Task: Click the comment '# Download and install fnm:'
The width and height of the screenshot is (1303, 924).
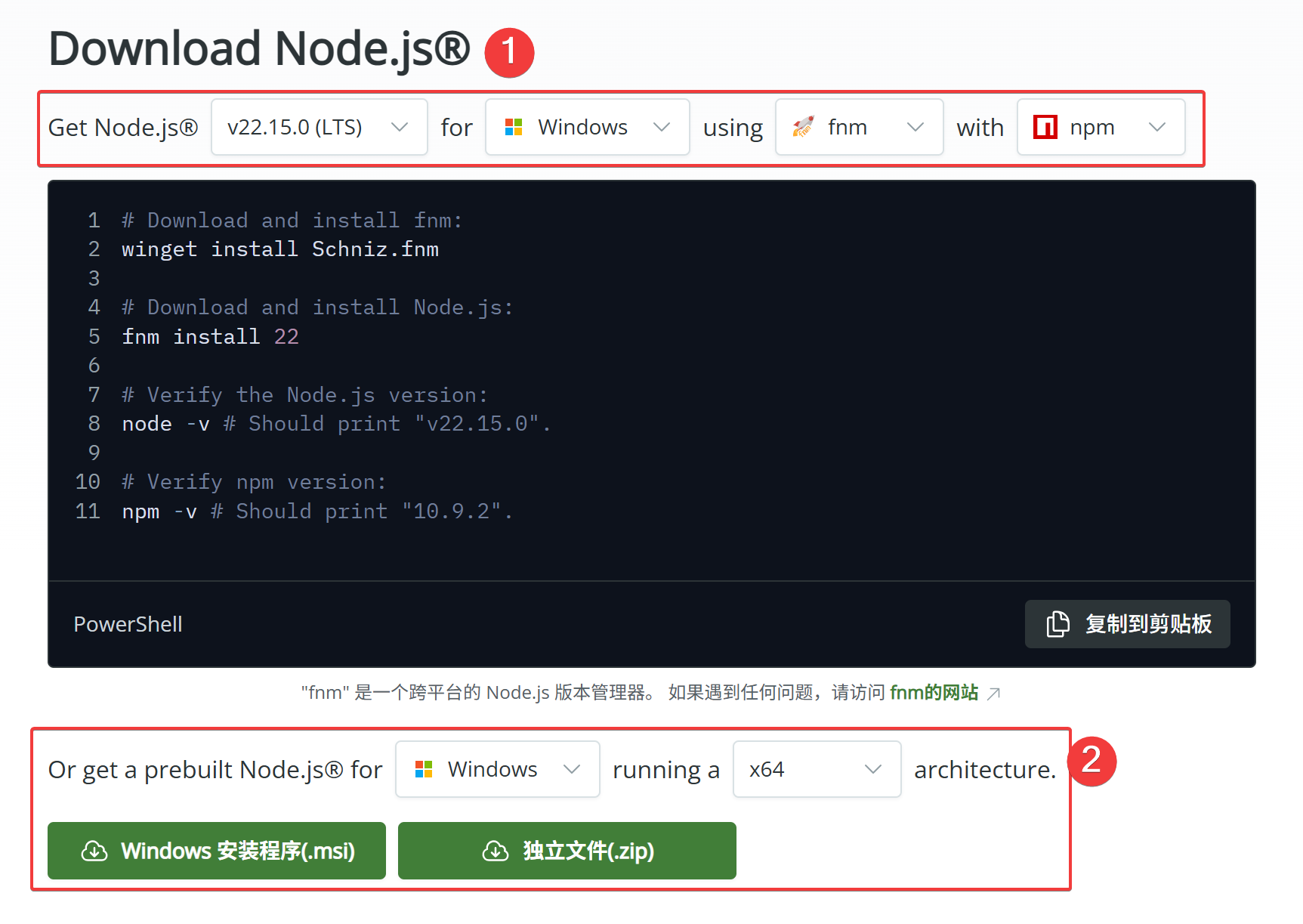Action: click(292, 221)
